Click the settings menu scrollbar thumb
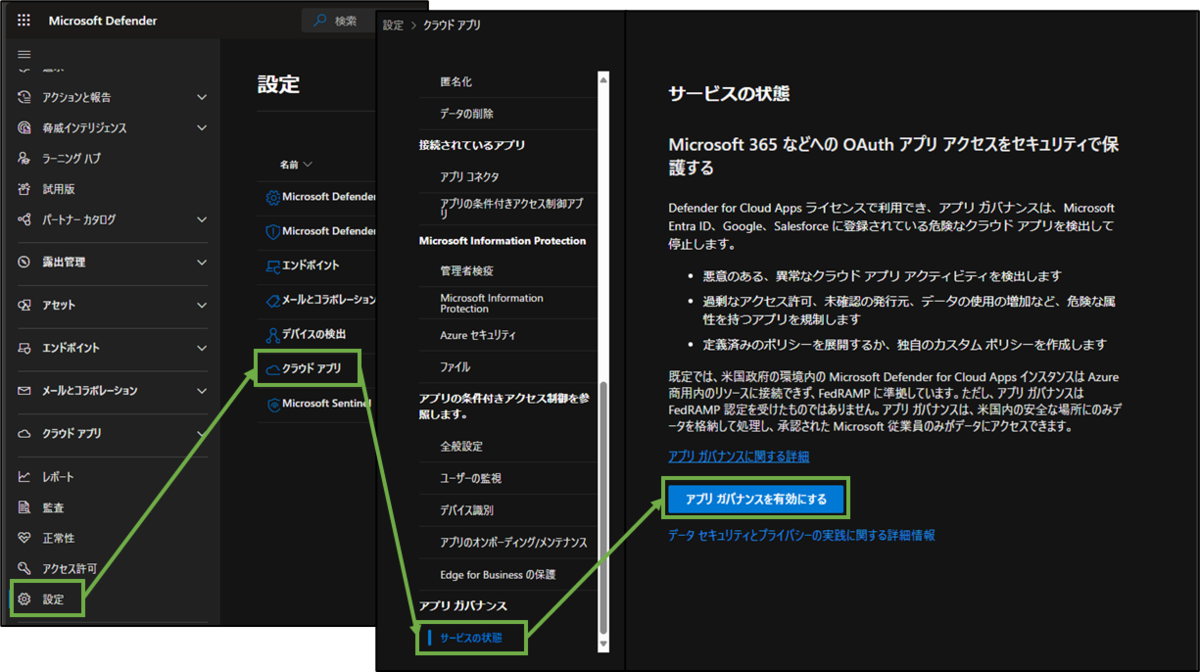The image size is (1200, 672). [x=603, y=506]
